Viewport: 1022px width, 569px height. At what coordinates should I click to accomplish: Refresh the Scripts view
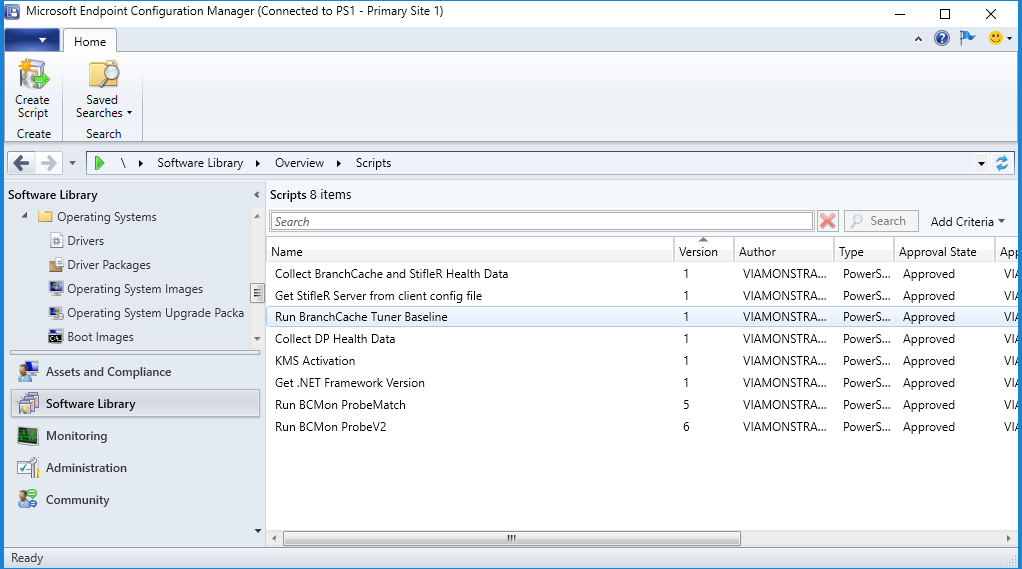pos(1002,163)
